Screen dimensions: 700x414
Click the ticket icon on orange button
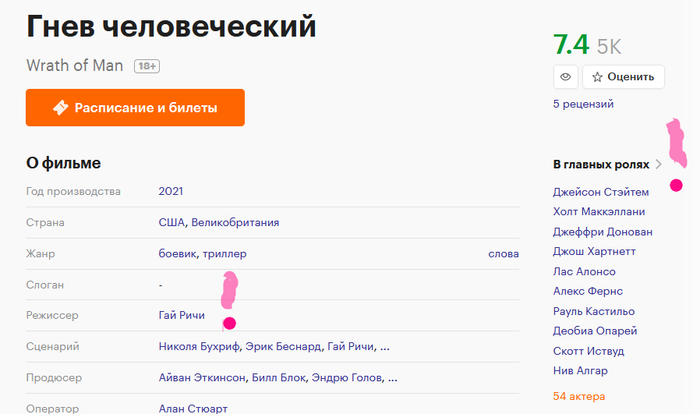tap(60, 107)
